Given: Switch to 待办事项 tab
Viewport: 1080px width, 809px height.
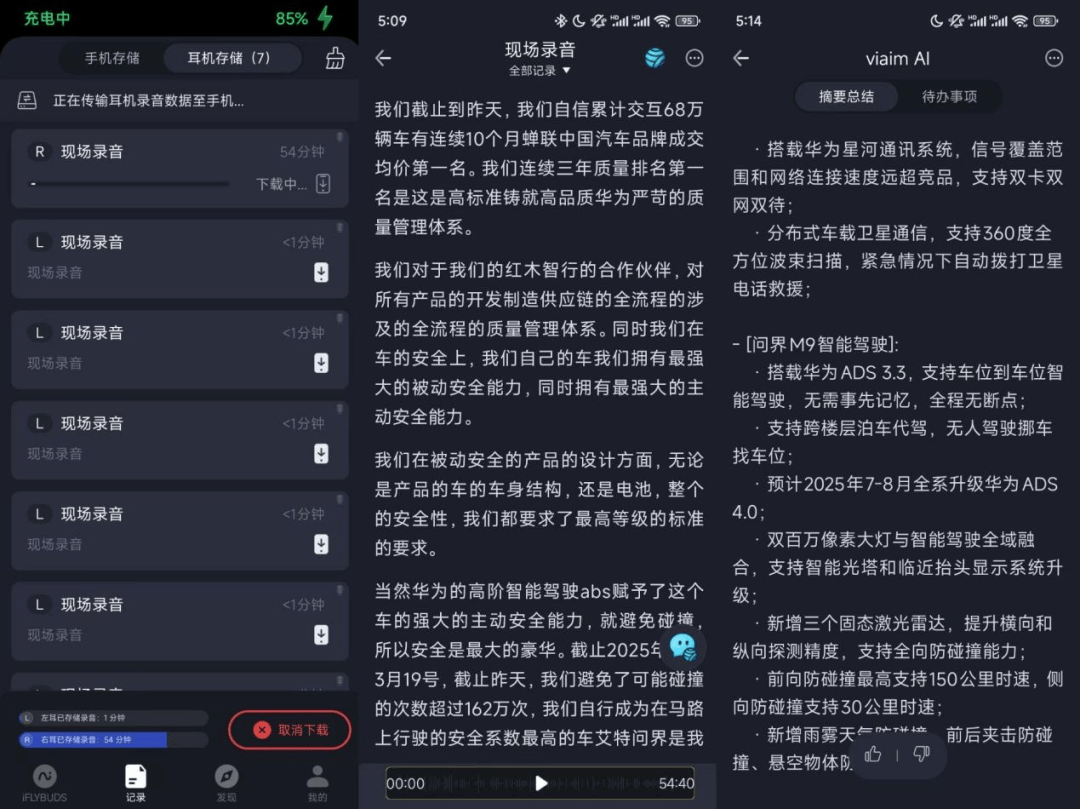Looking at the screenshot, I should tap(949, 96).
